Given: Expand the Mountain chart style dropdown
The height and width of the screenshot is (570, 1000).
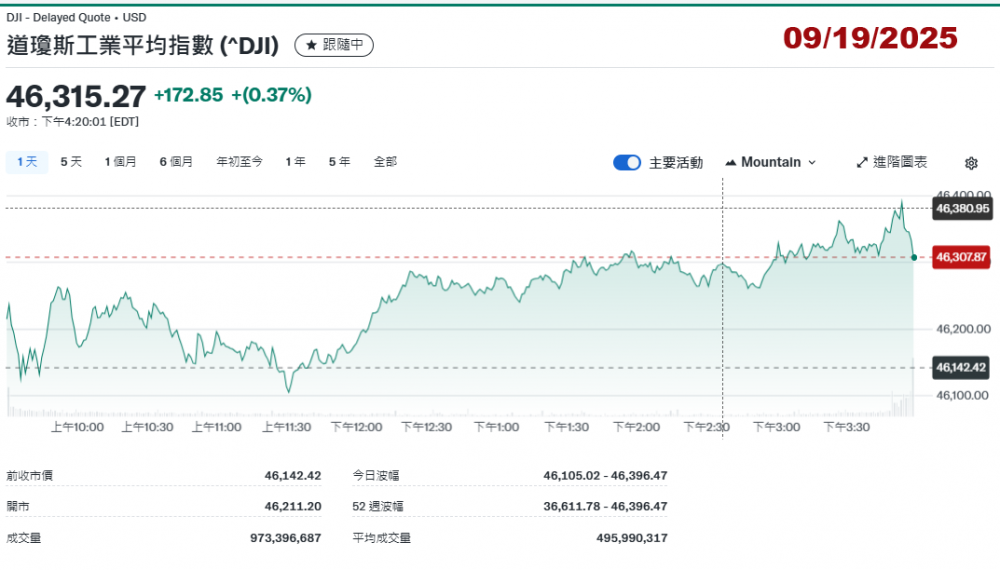Looking at the screenshot, I should tap(811, 162).
